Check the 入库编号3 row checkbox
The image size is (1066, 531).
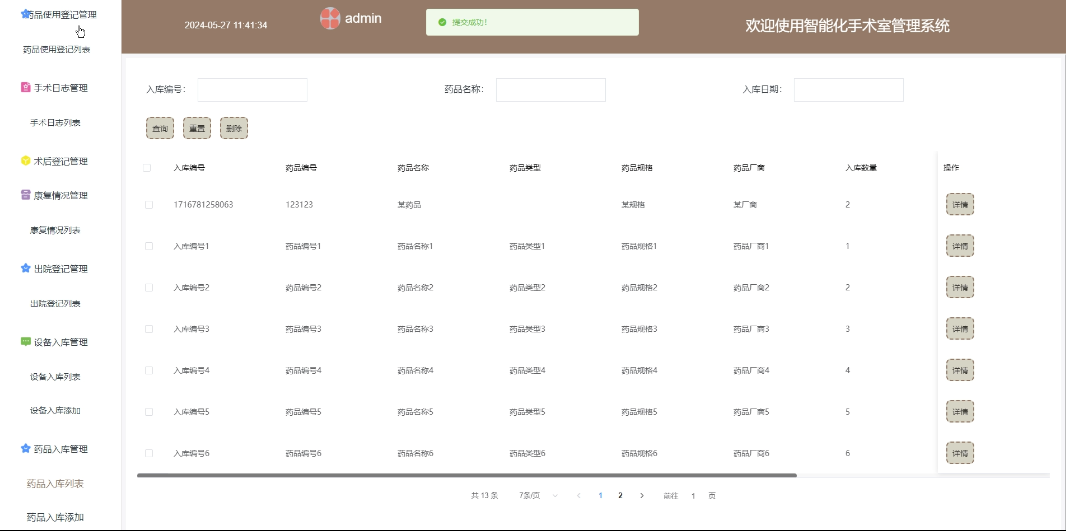point(149,329)
